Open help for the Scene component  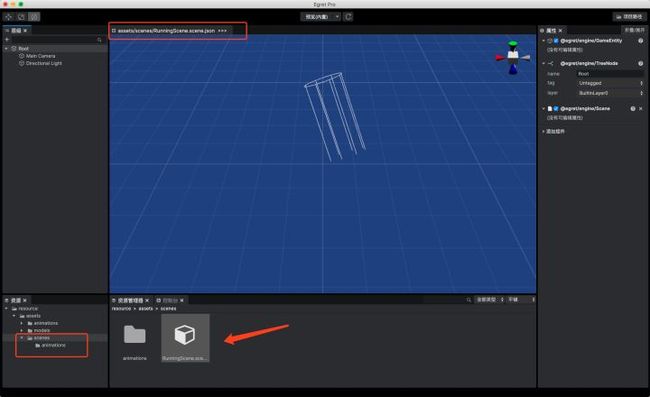click(633, 109)
